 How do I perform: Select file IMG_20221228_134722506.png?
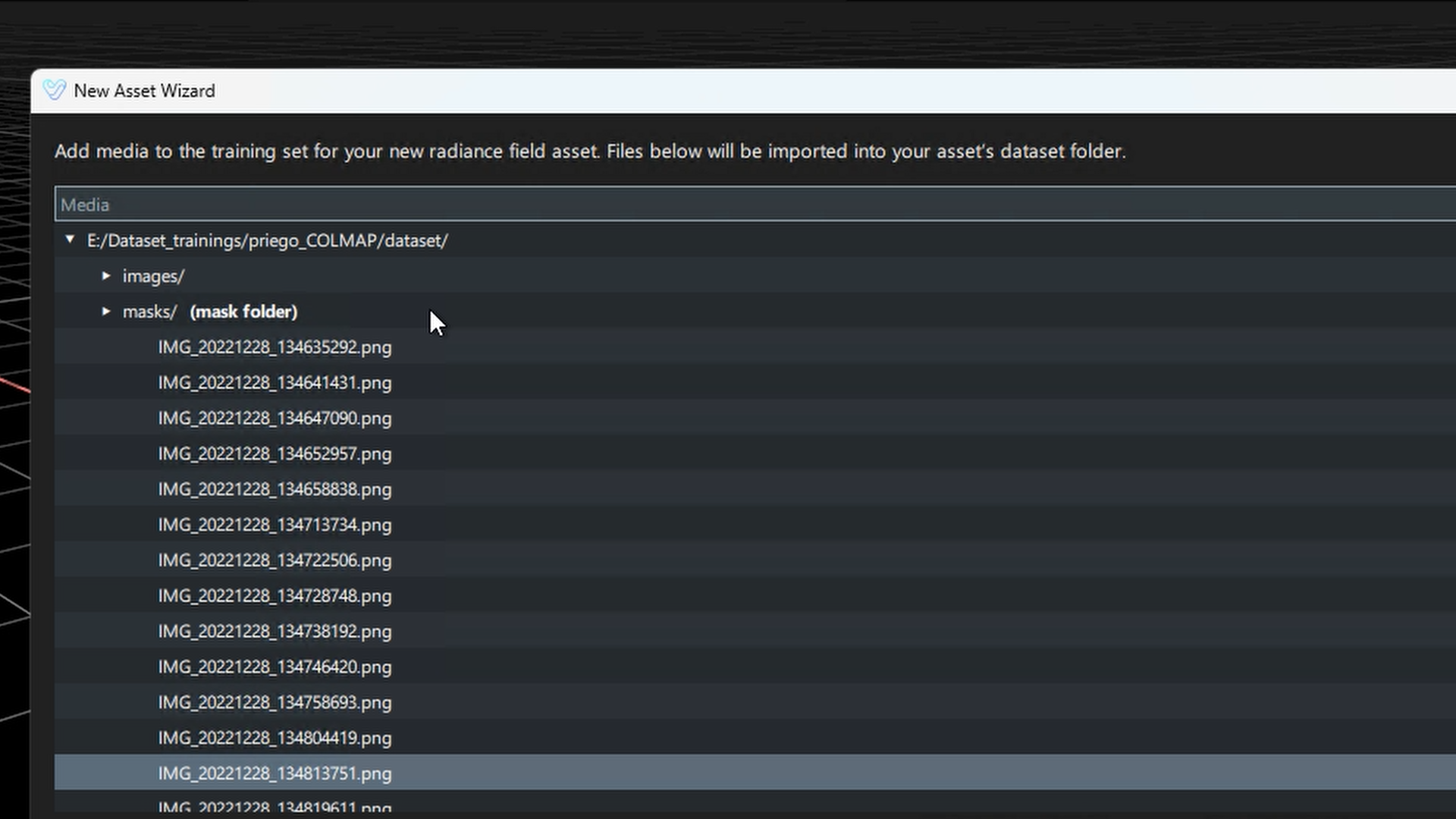(x=275, y=560)
